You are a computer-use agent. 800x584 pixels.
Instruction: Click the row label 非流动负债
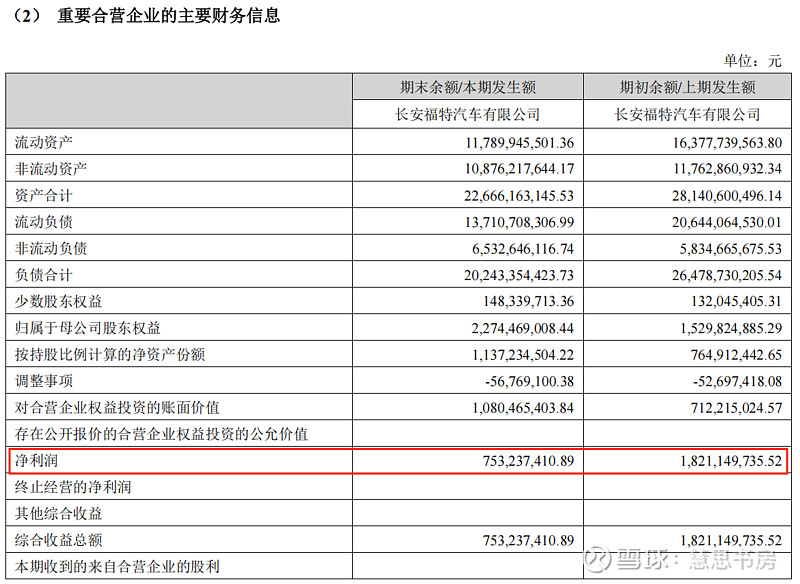[x=51, y=248]
